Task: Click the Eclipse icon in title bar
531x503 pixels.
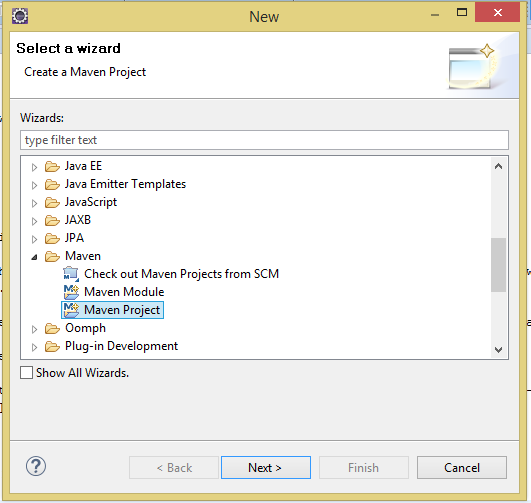Action: click(20, 16)
